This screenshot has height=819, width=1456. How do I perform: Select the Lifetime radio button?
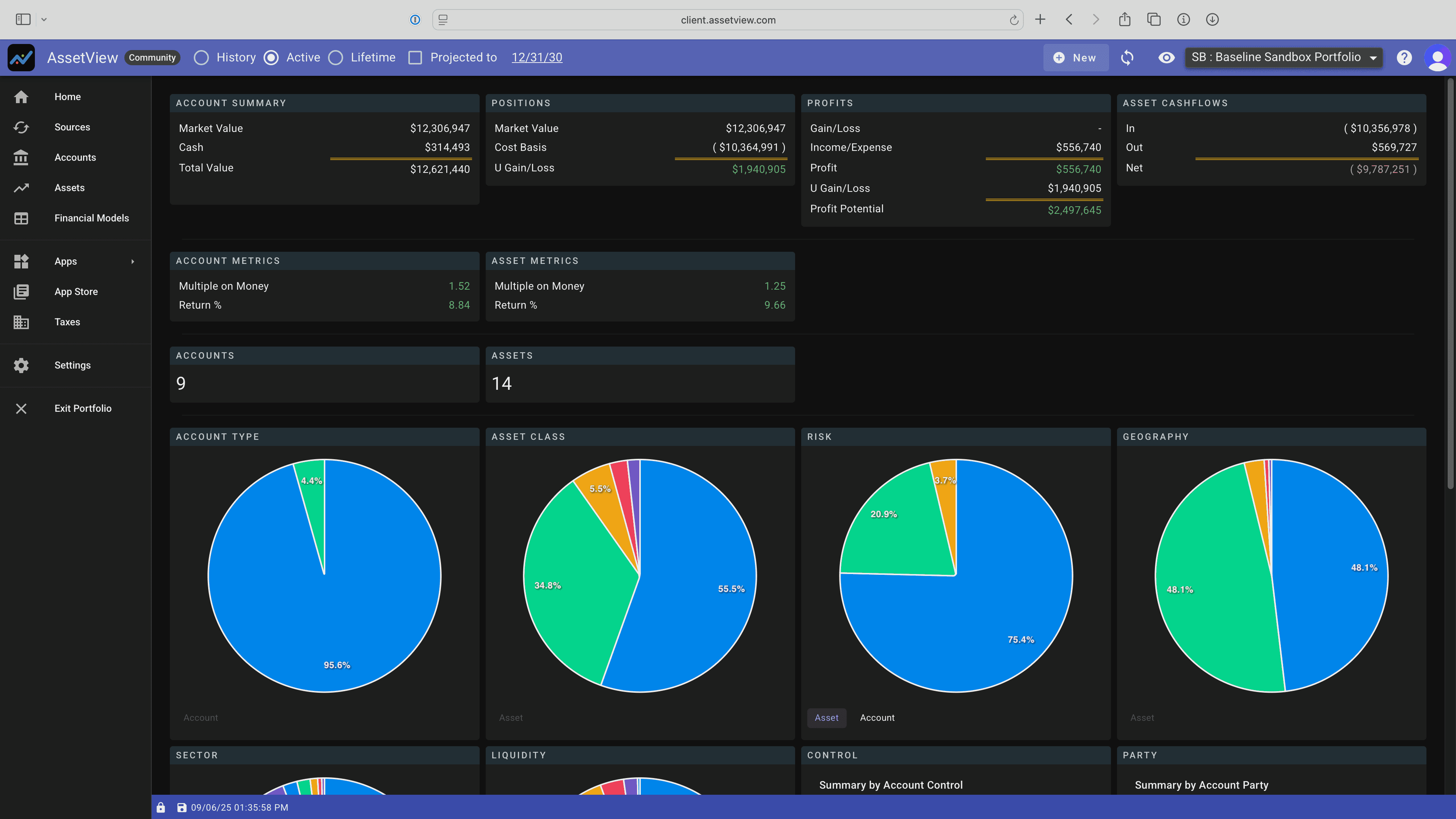click(x=336, y=58)
